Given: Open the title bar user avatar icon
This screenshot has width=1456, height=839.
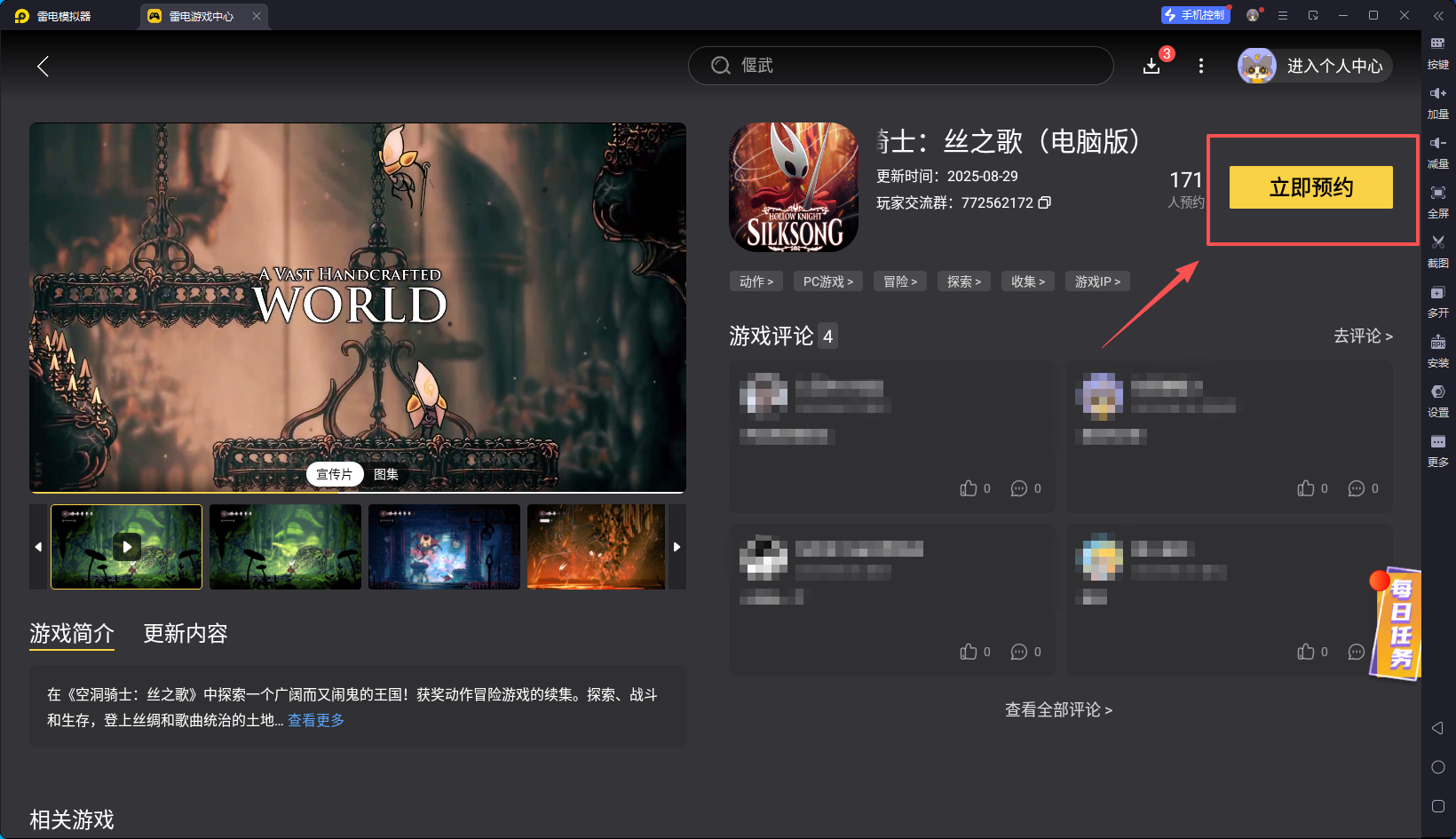Looking at the screenshot, I should coord(1253,15).
